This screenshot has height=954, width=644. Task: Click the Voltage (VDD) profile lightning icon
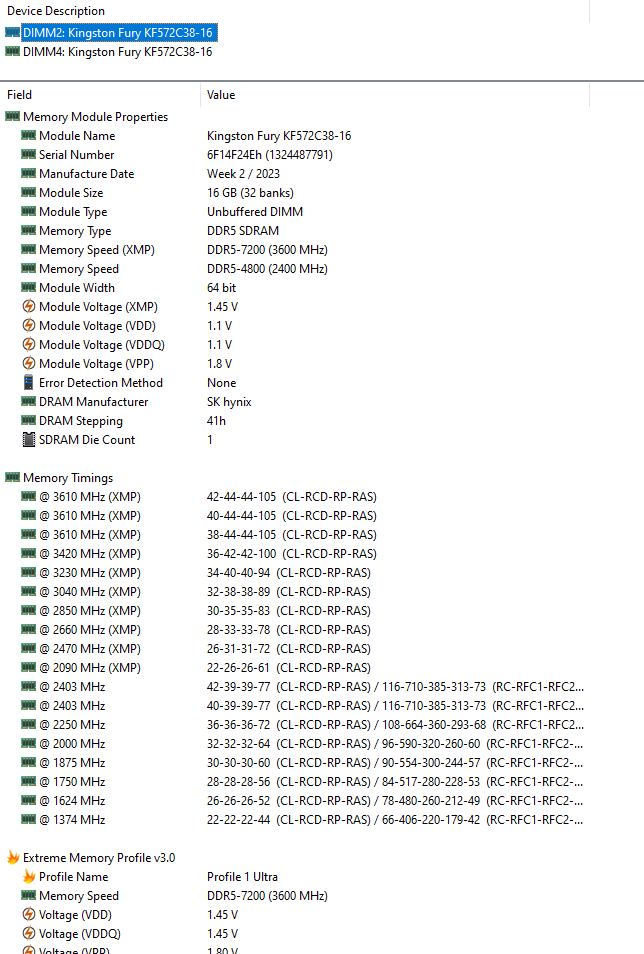tap(29, 914)
